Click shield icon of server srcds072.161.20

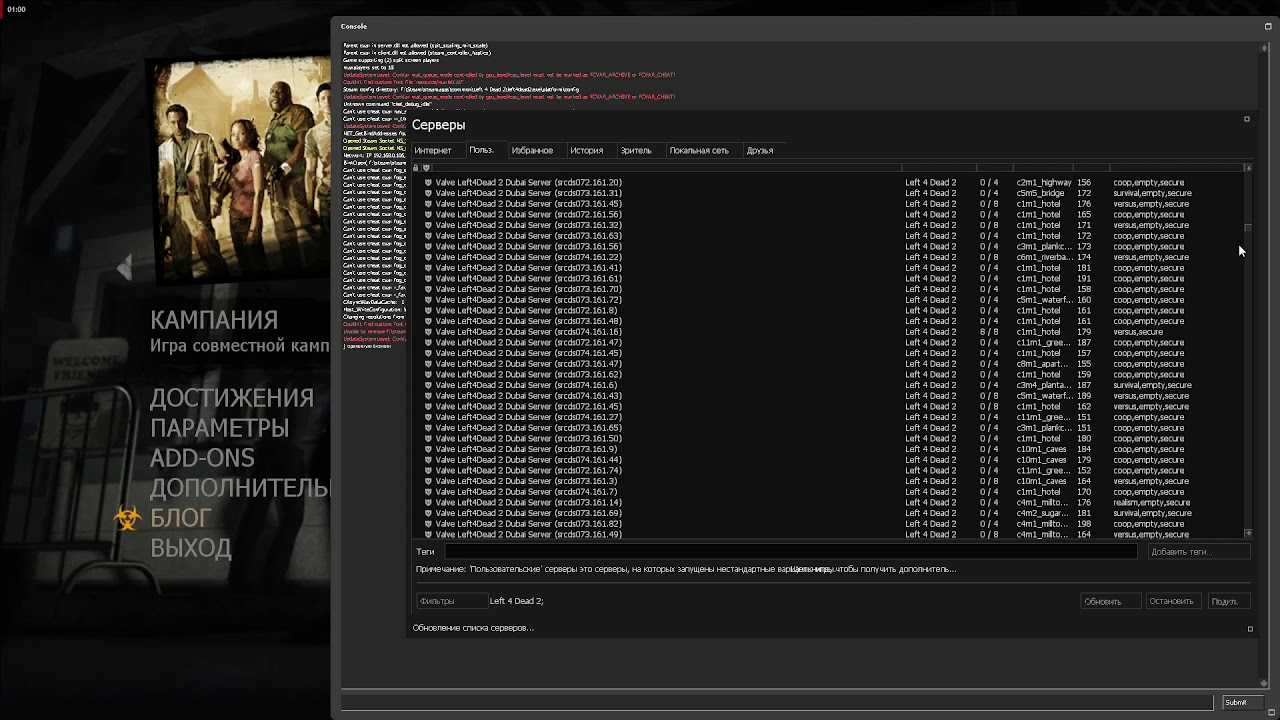click(x=428, y=183)
